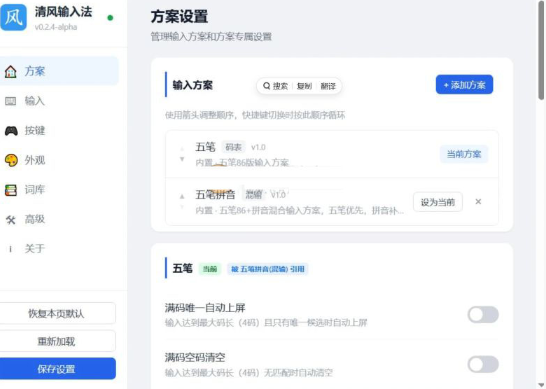Toggle 满码空码清空 switch

[x=483, y=364]
